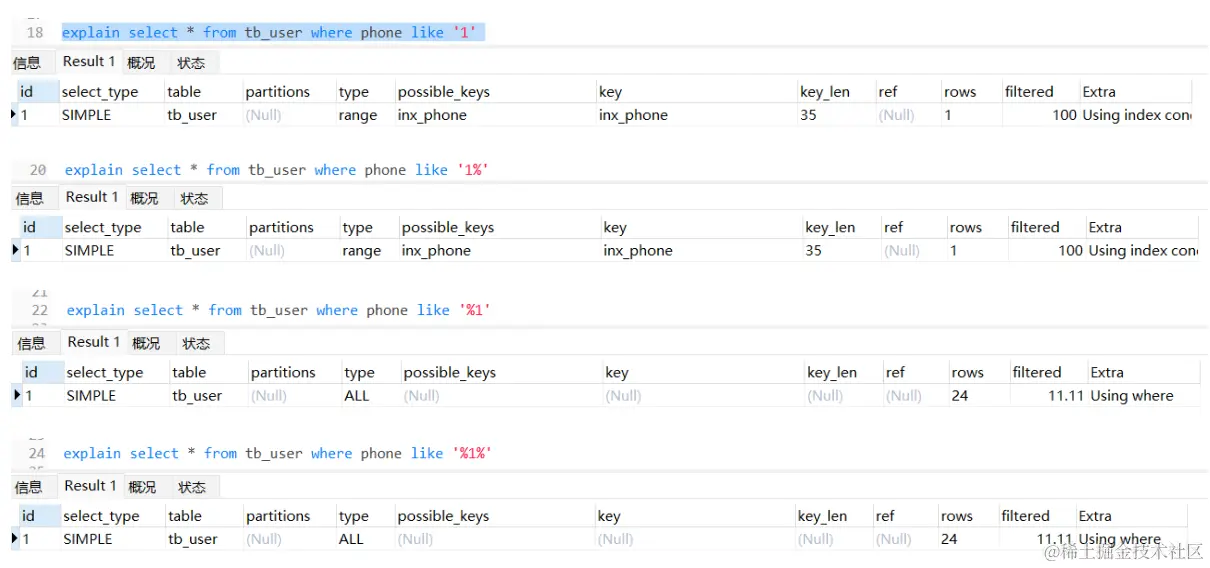1210x568 pixels.
Task: Select range type cell in line 18 result
Action: click(x=358, y=115)
